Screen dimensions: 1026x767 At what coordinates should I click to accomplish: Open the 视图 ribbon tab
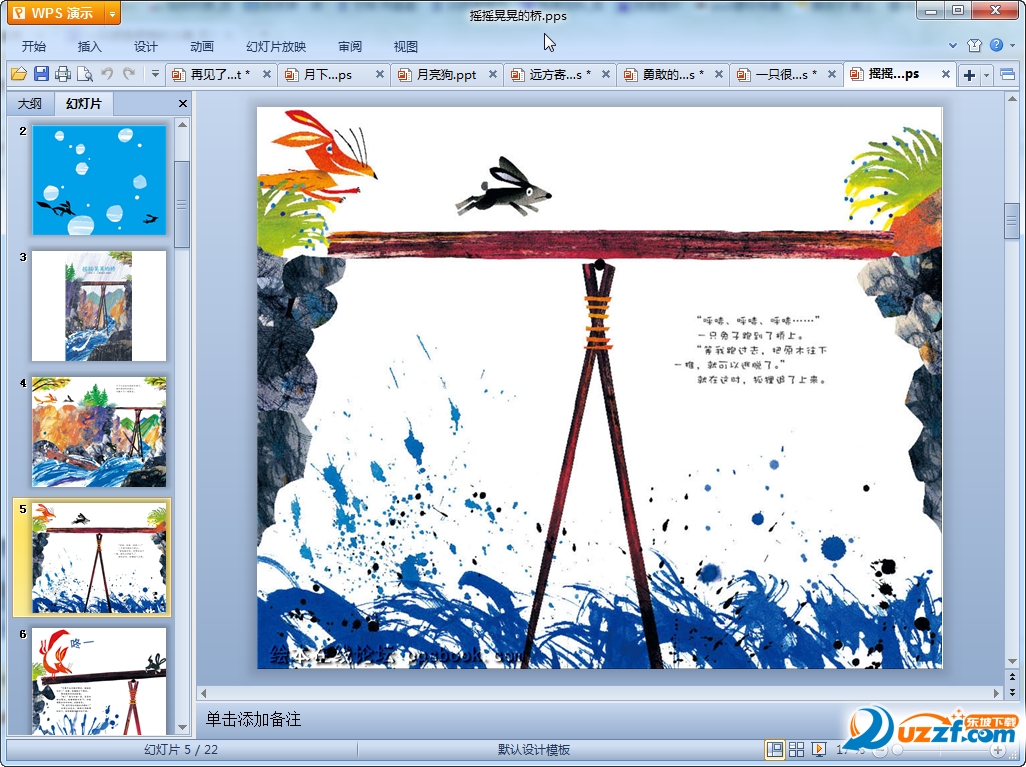406,46
